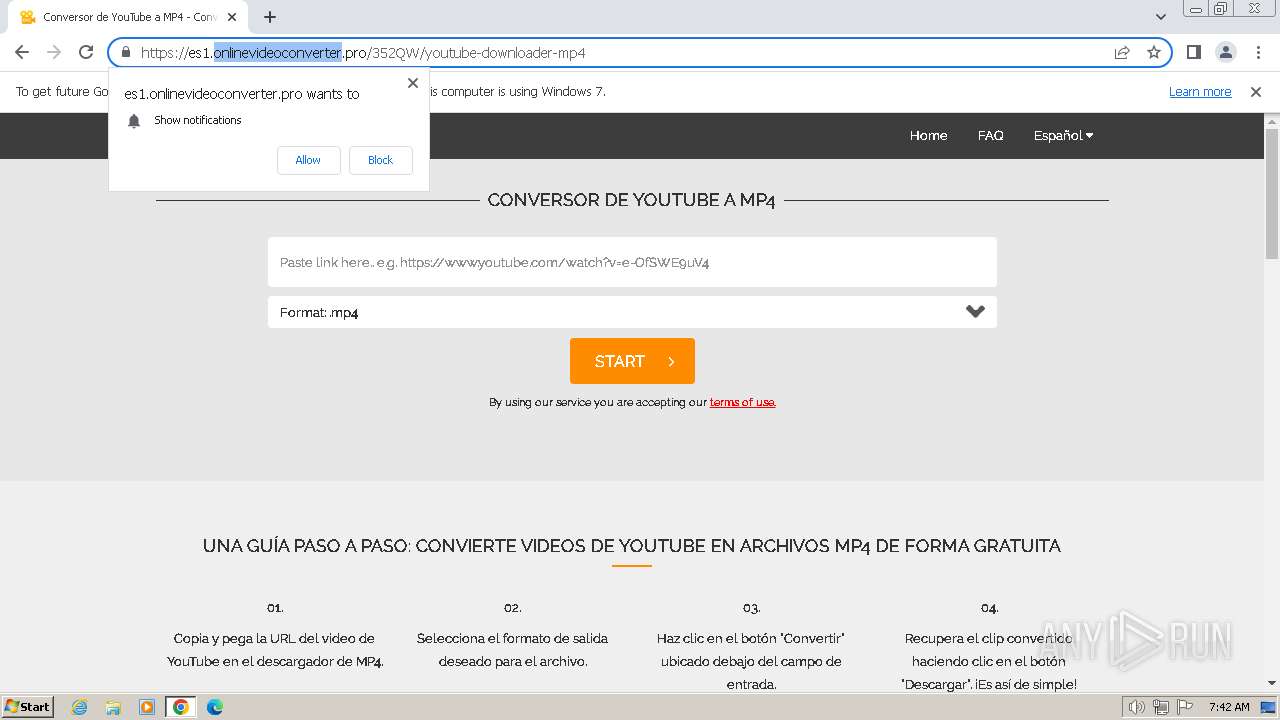Allow notifications from onlinevideoconverter.pro
This screenshot has height=720, width=1280.
click(x=308, y=160)
